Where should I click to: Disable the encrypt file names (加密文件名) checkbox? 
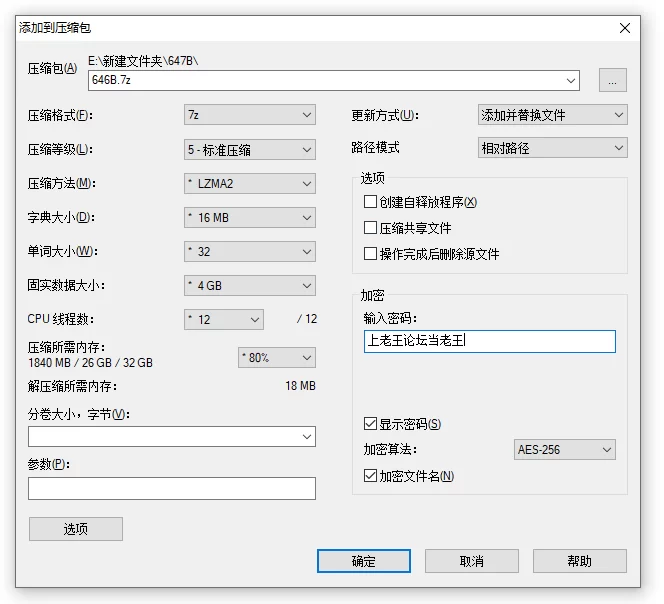pos(371,476)
